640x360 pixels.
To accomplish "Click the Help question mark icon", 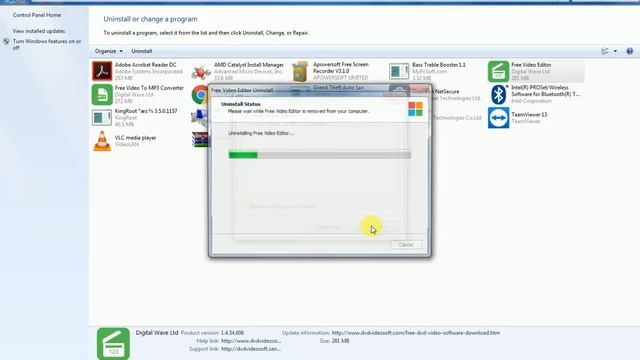I will pyautogui.click(x=629, y=51).
